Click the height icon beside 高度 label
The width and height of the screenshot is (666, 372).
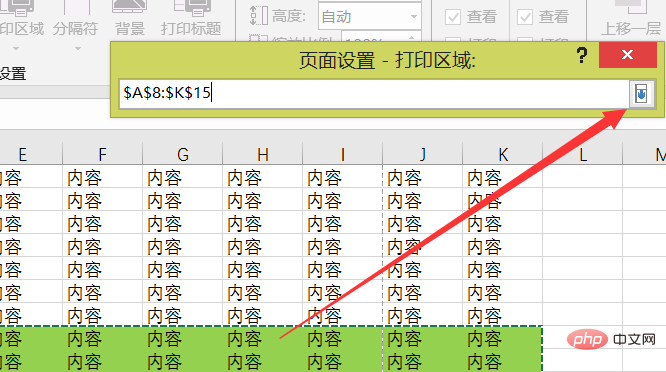[258, 15]
